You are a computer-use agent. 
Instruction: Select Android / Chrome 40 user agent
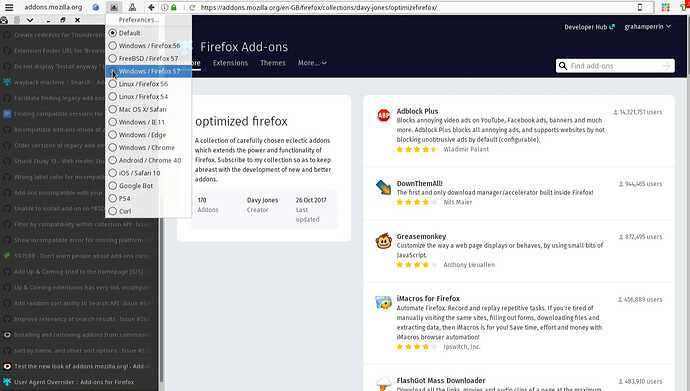148,161
